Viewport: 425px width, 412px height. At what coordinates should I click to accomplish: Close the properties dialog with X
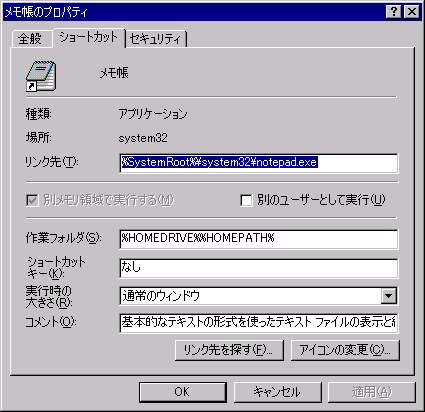point(412,12)
